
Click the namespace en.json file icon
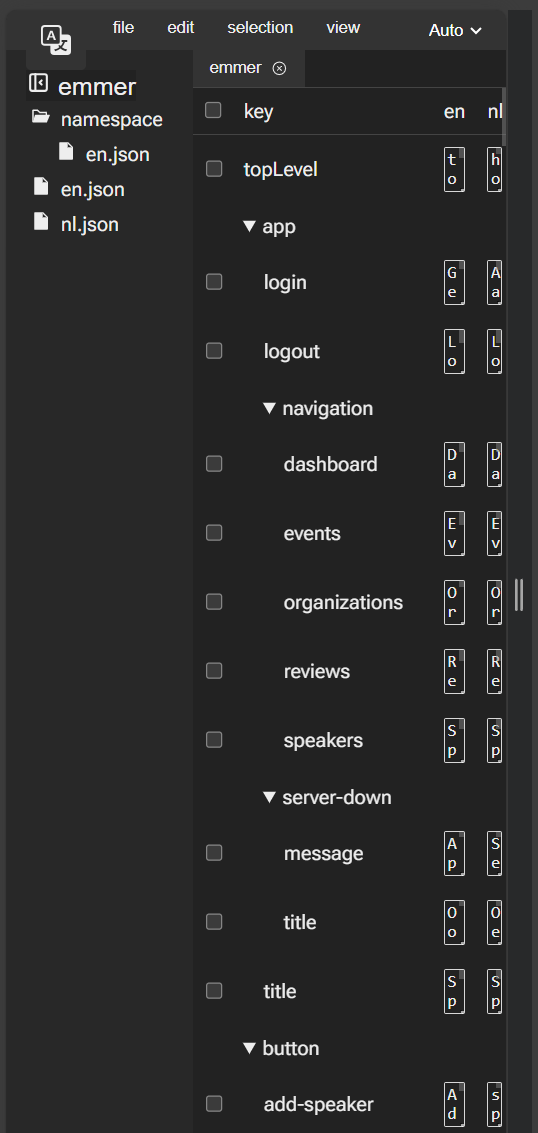(66, 151)
